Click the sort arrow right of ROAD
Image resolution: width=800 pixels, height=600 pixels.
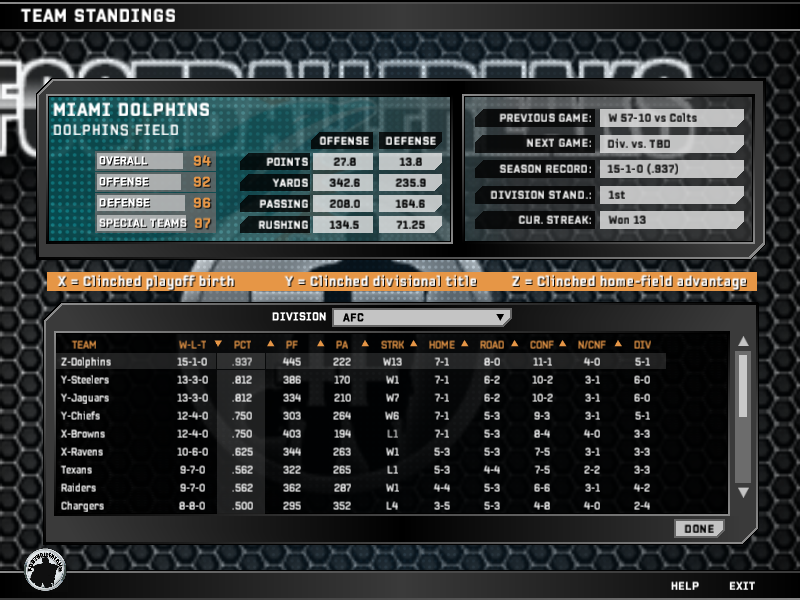[514, 343]
